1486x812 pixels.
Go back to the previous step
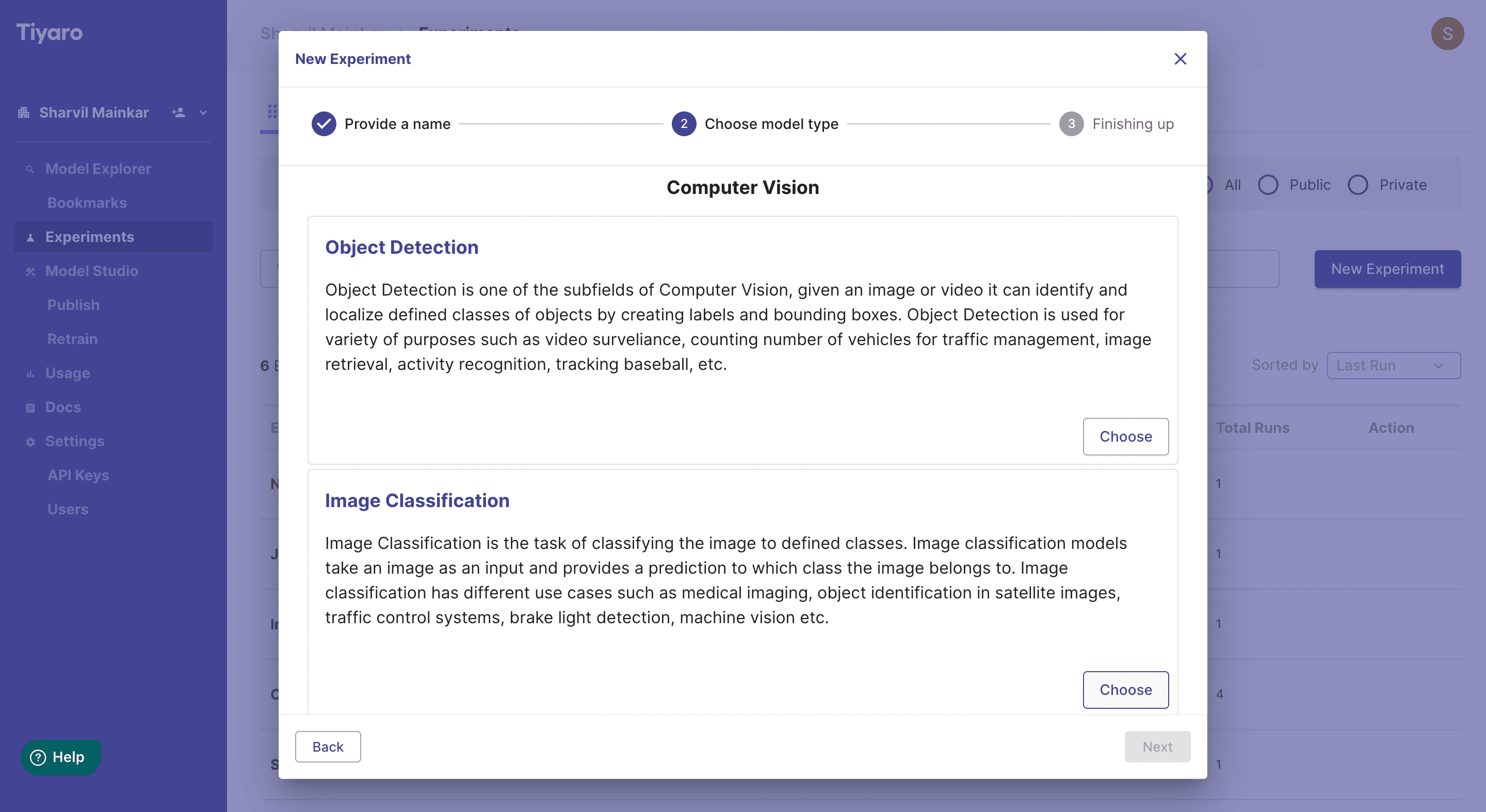click(328, 747)
